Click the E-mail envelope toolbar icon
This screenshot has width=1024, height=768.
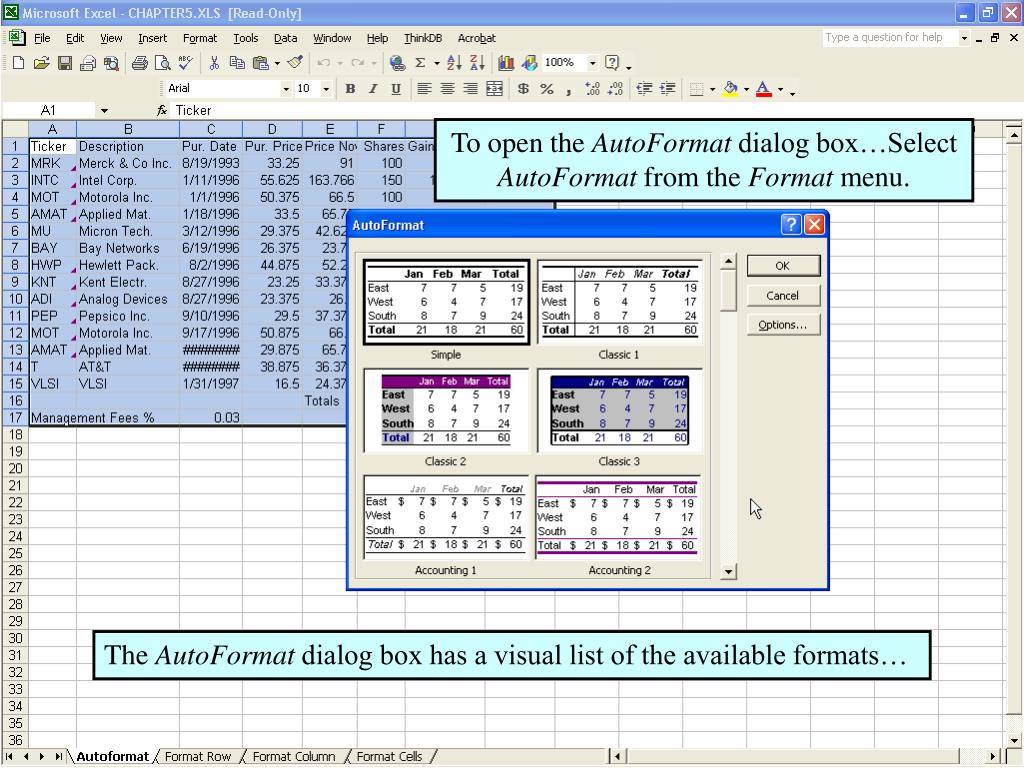(x=88, y=63)
